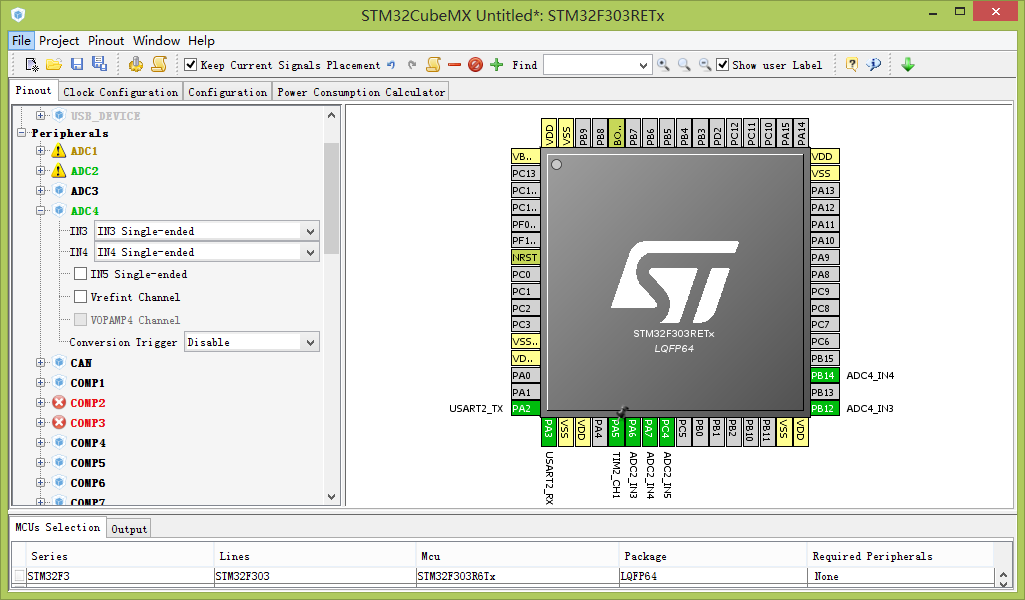The image size is (1025, 600).
Task: Click the first magnifier zoom icon
Action: click(664, 65)
